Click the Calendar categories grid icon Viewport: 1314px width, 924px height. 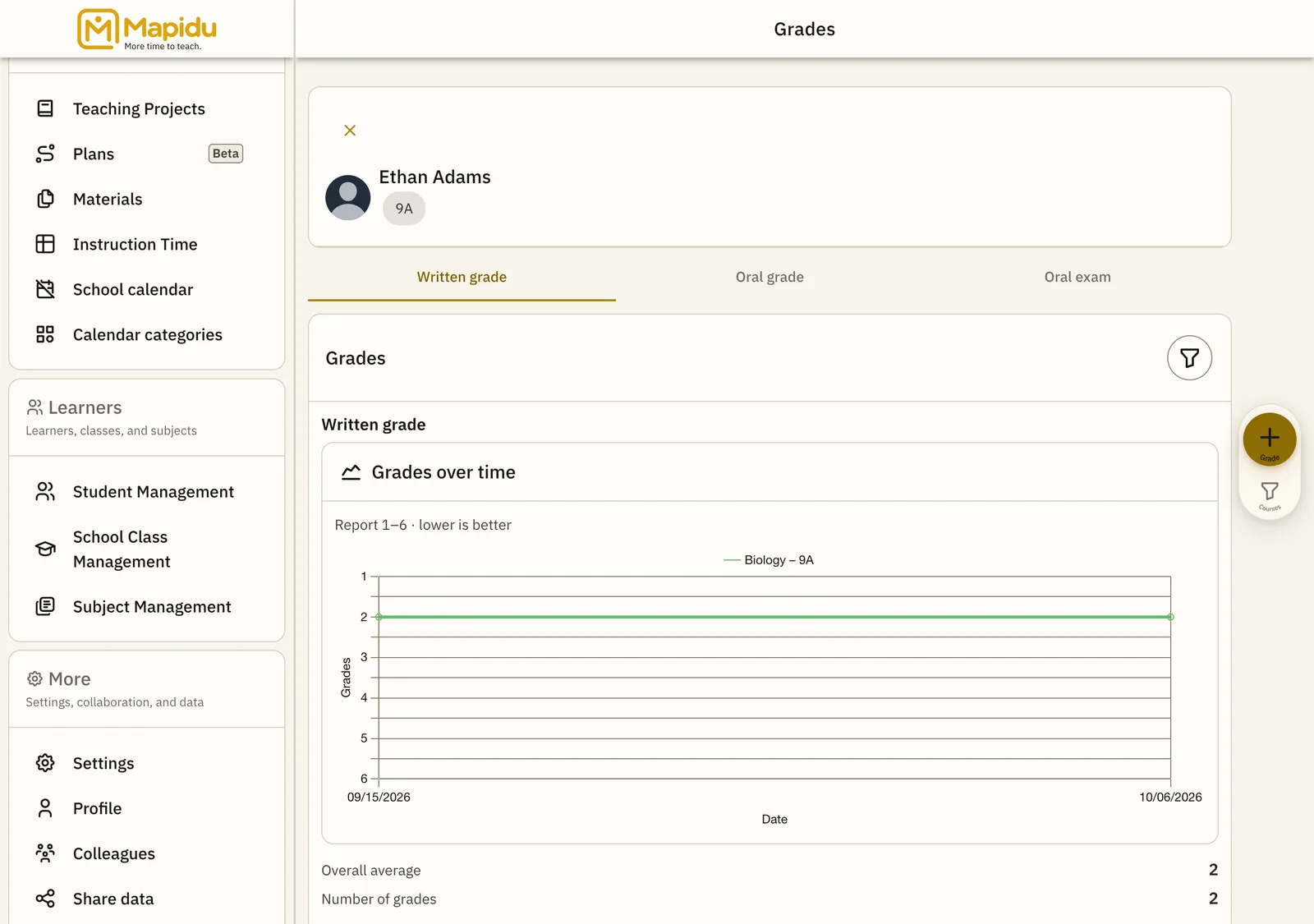click(x=45, y=334)
